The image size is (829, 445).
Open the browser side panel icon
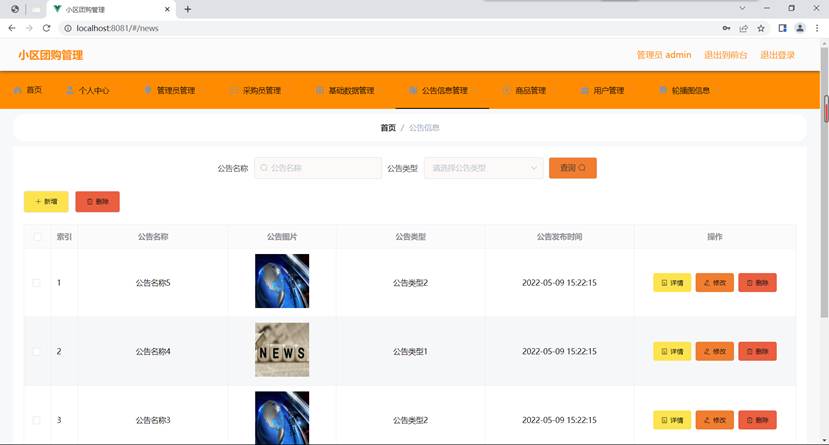782,28
